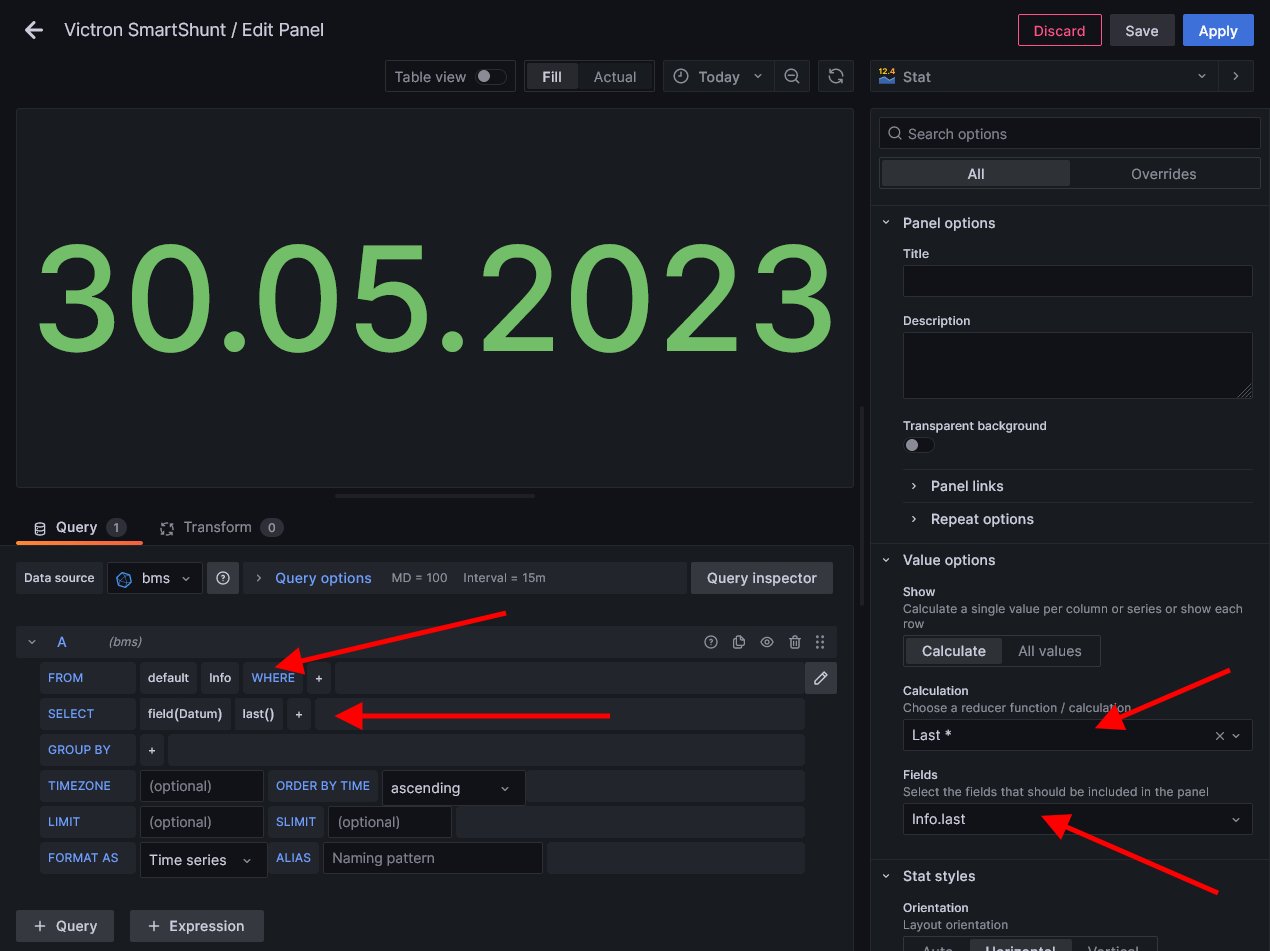
Task: Open the Today time range picker
Action: coord(717,77)
